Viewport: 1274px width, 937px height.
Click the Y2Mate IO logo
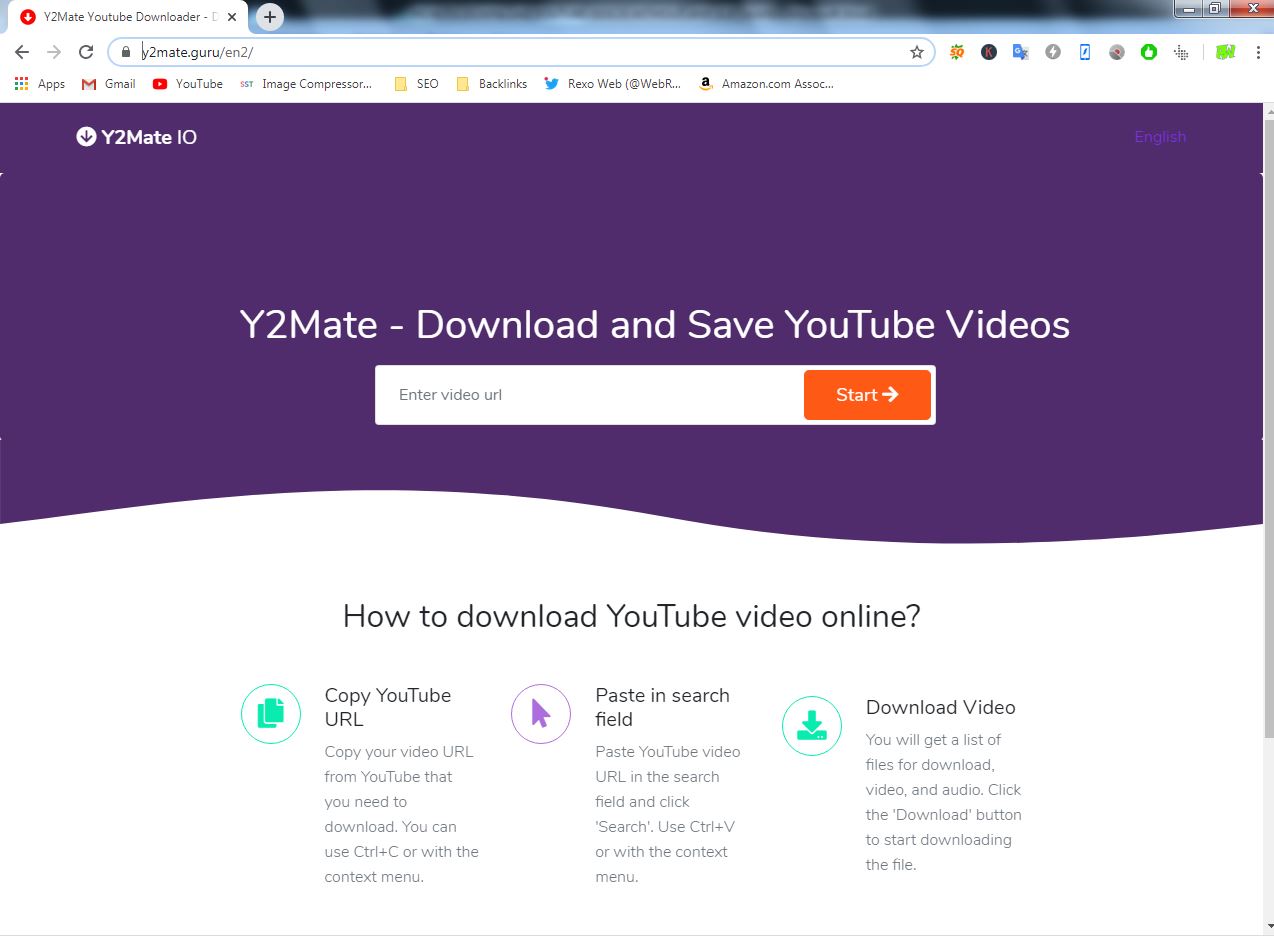click(x=137, y=137)
